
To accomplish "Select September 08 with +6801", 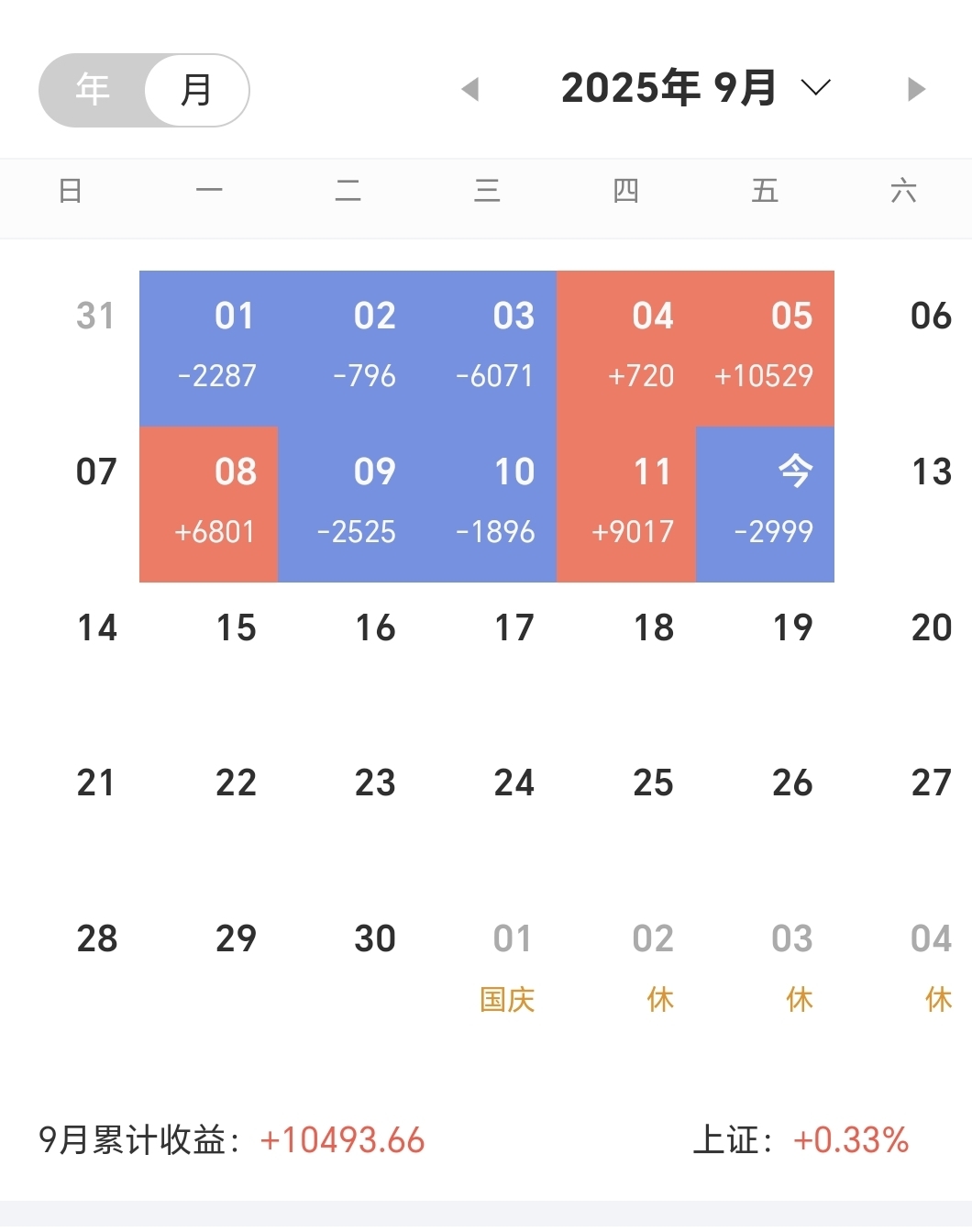I will pos(209,504).
